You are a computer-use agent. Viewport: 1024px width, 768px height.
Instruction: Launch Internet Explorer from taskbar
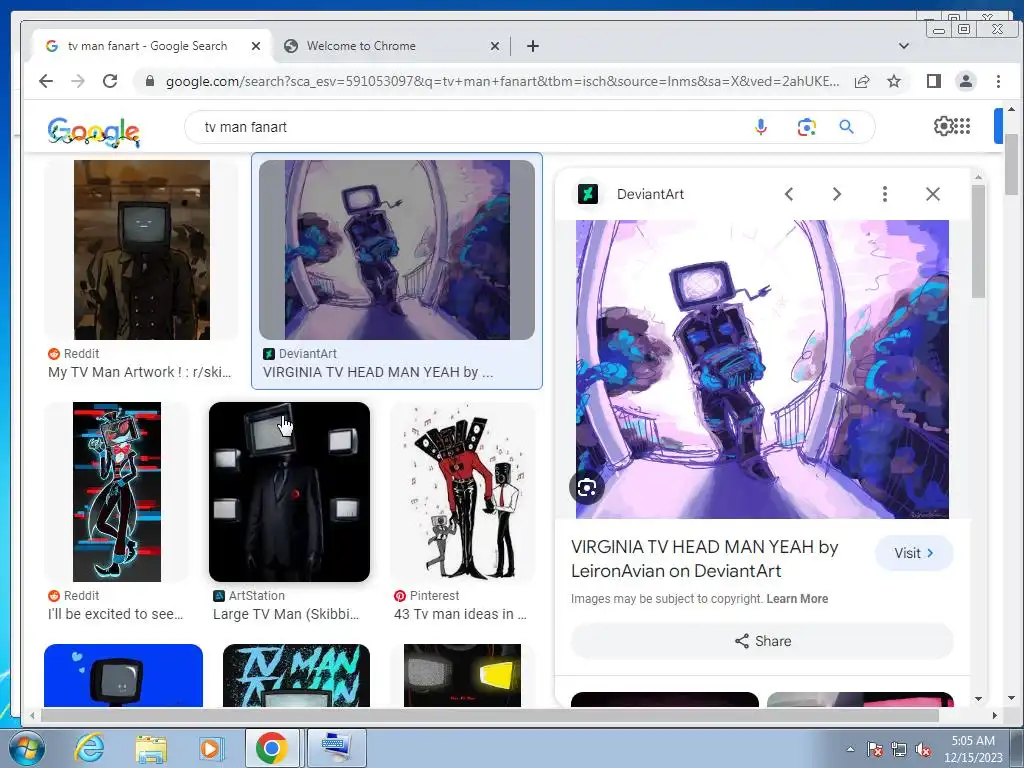[89, 748]
